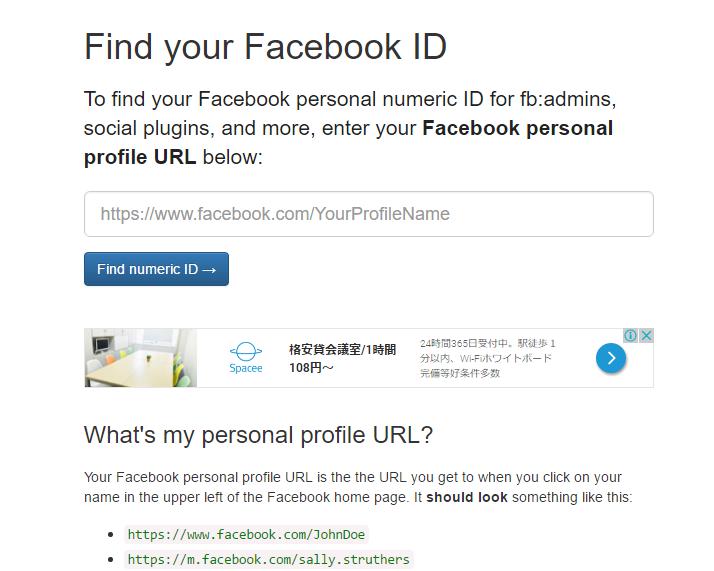The image size is (714, 571).
Task: Click the Find your Facebook ID heading
Action: [x=265, y=46]
